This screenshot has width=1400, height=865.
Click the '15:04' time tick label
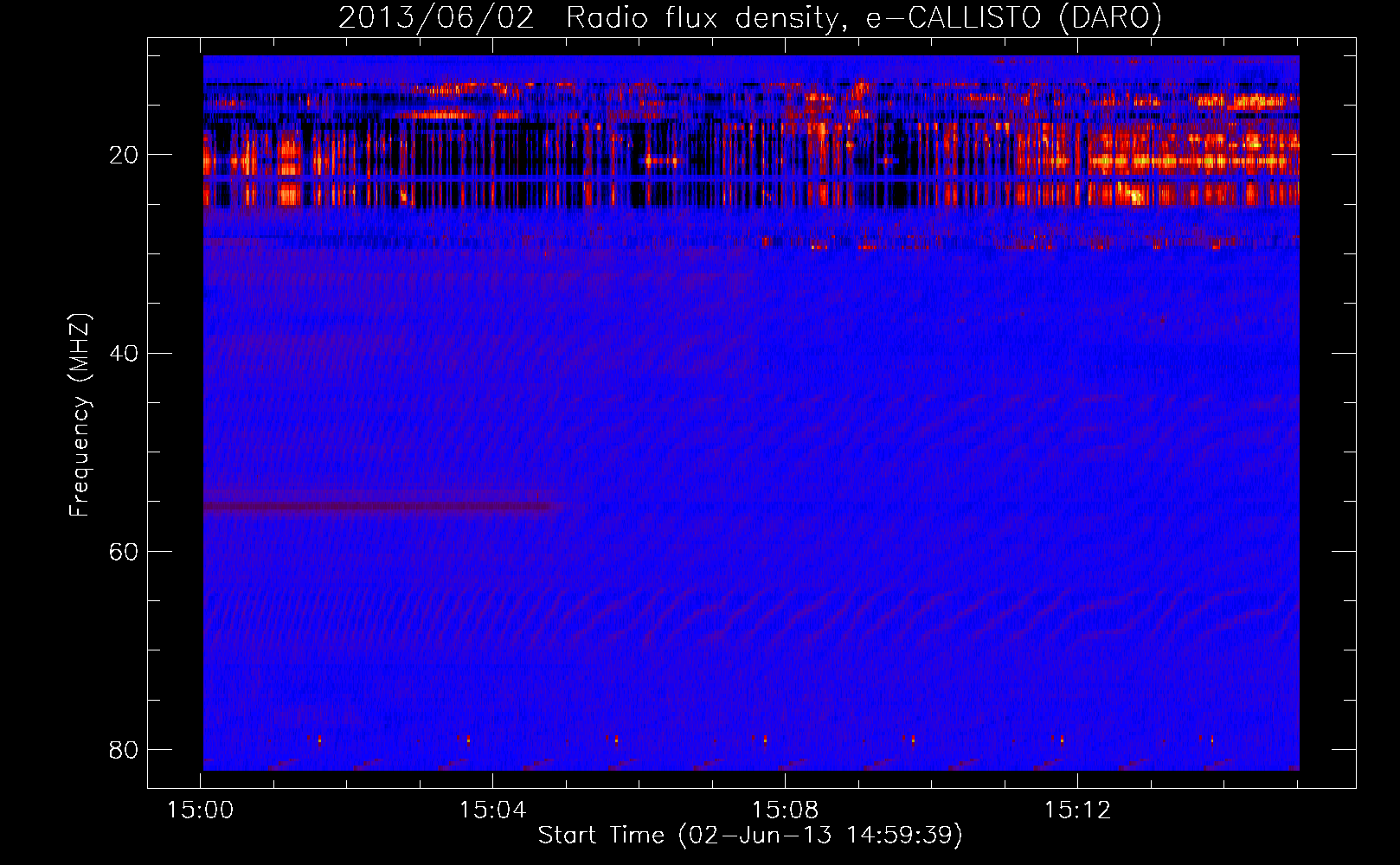pyautogui.click(x=492, y=811)
